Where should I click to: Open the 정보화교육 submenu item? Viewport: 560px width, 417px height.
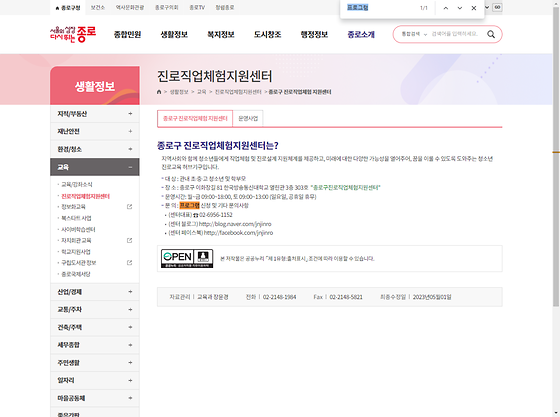pos(73,207)
